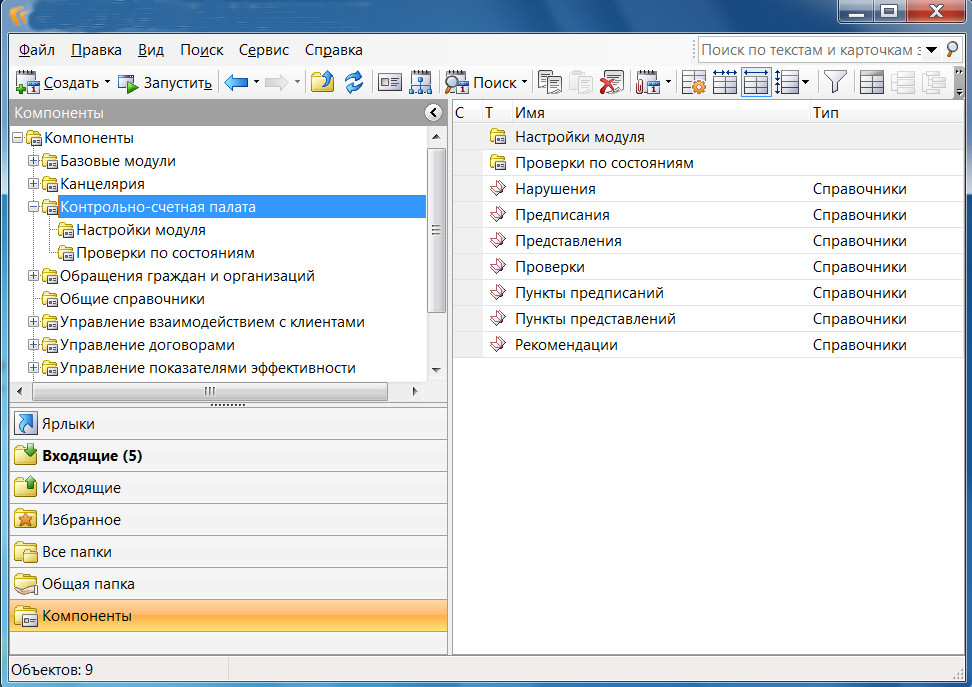Open the card properties icon
This screenshot has height=687, width=972.
point(390,82)
